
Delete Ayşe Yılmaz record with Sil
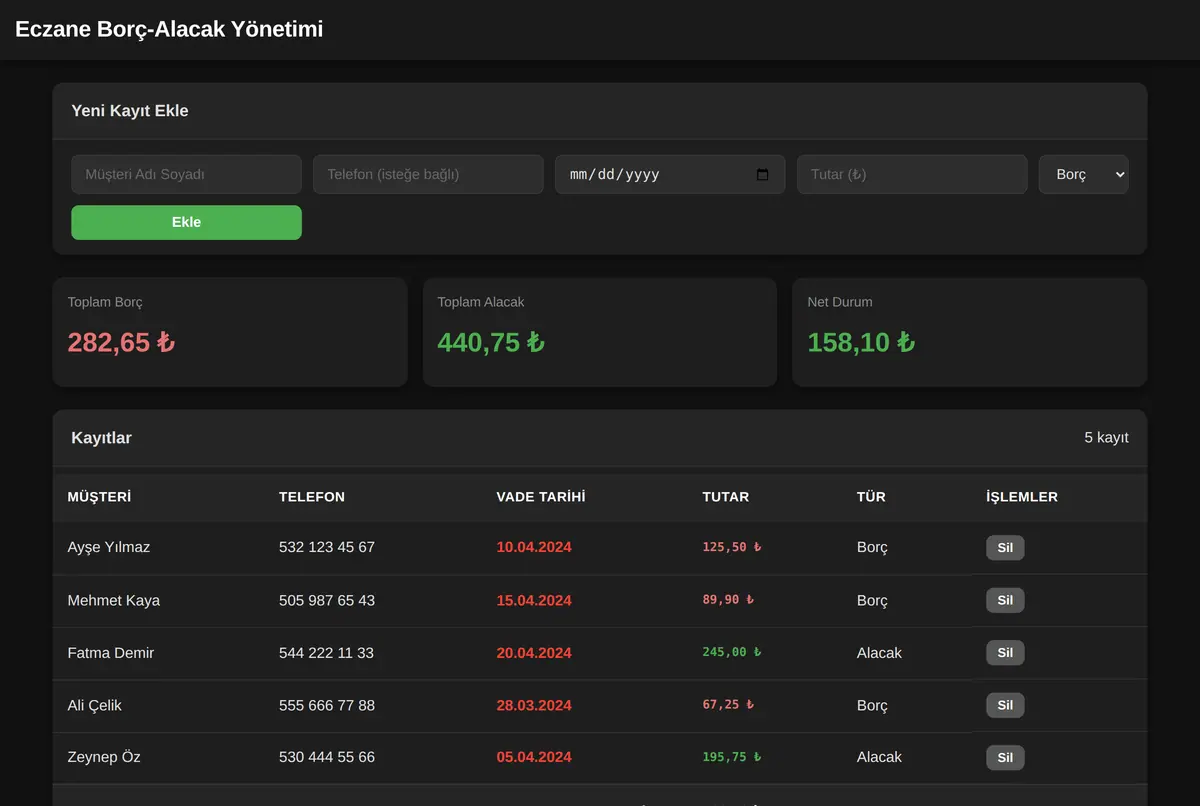1005,547
